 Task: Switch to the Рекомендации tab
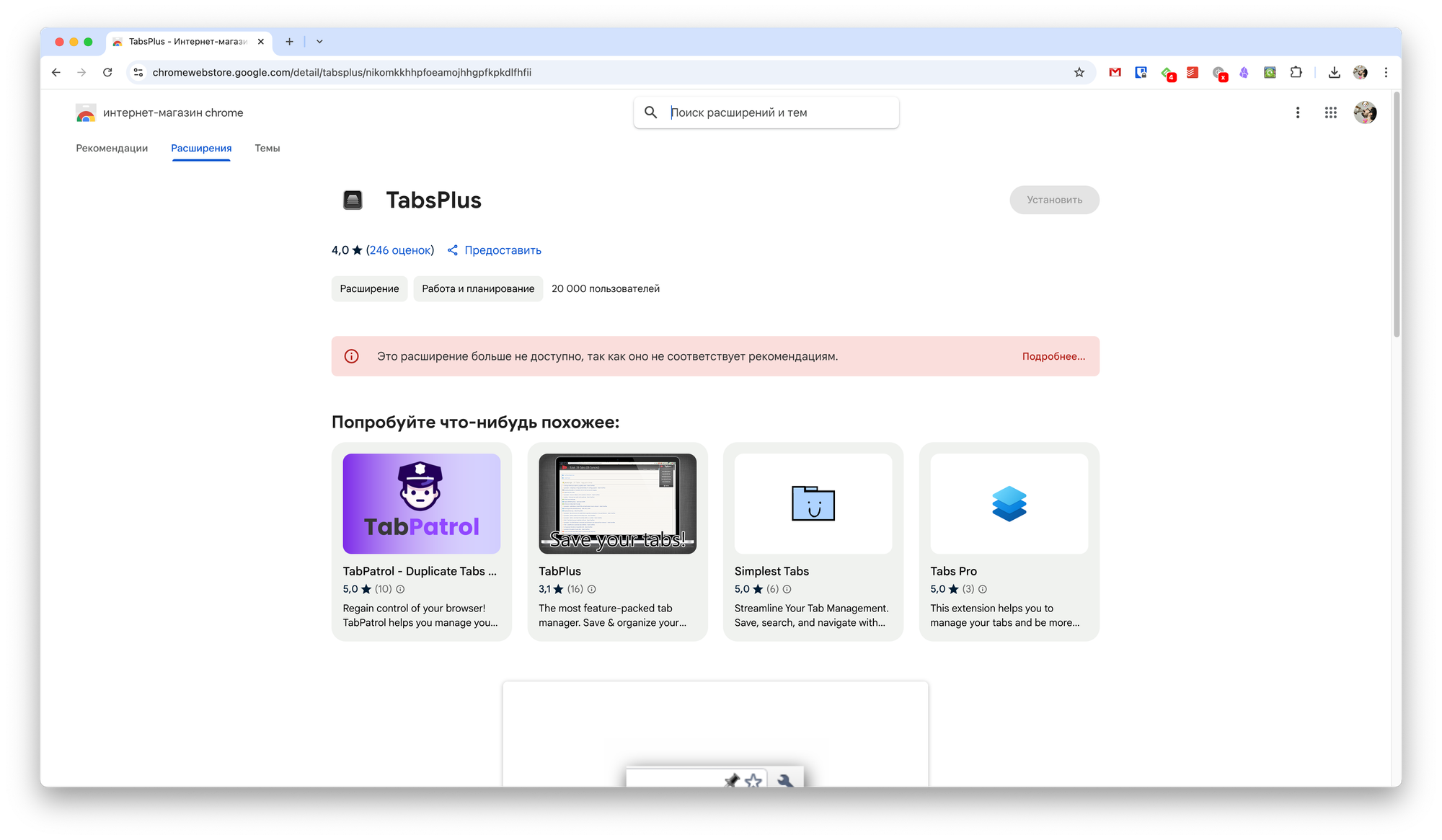pyautogui.click(x=112, y=149)
